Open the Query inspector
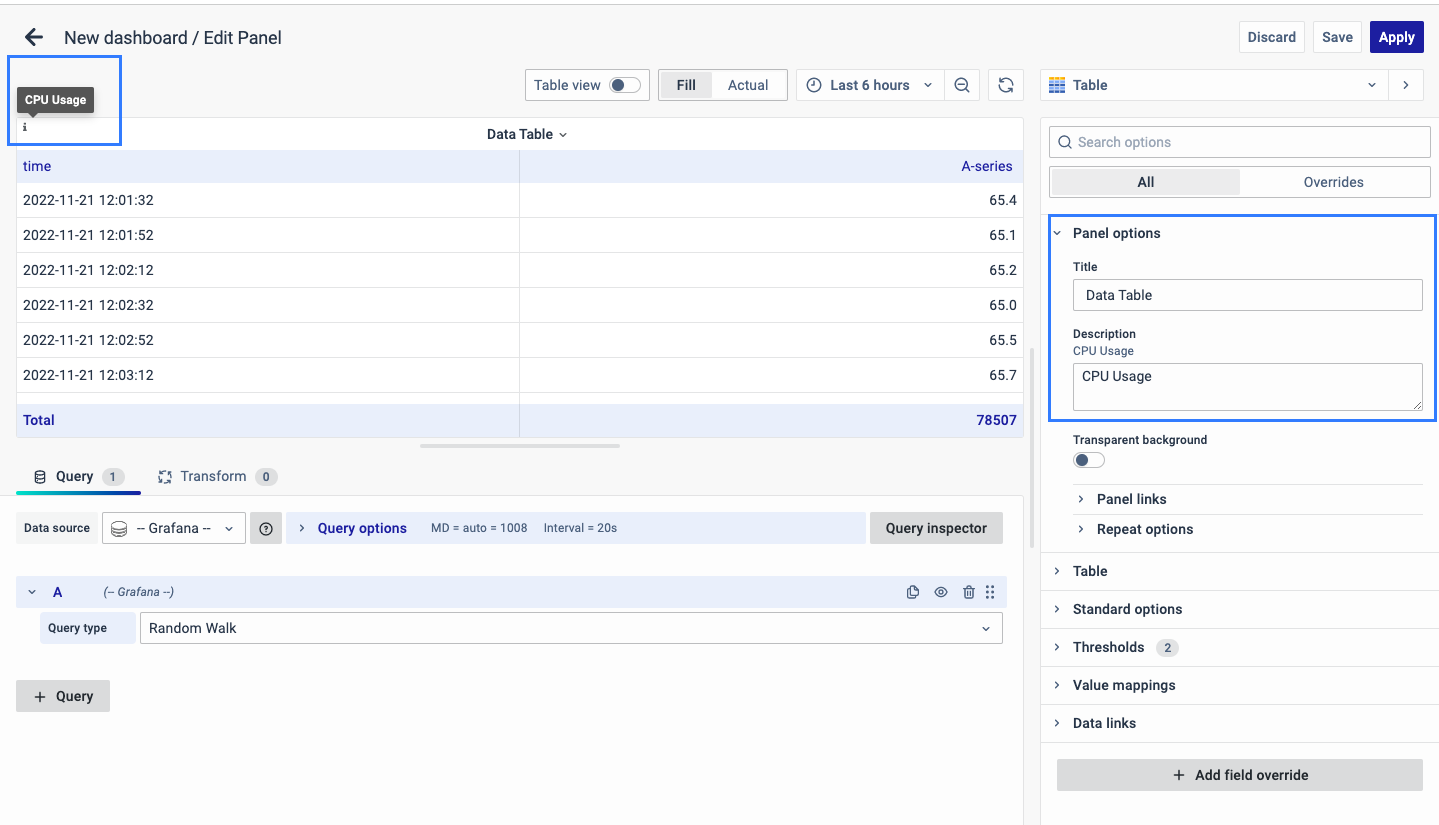 [935, 528]
